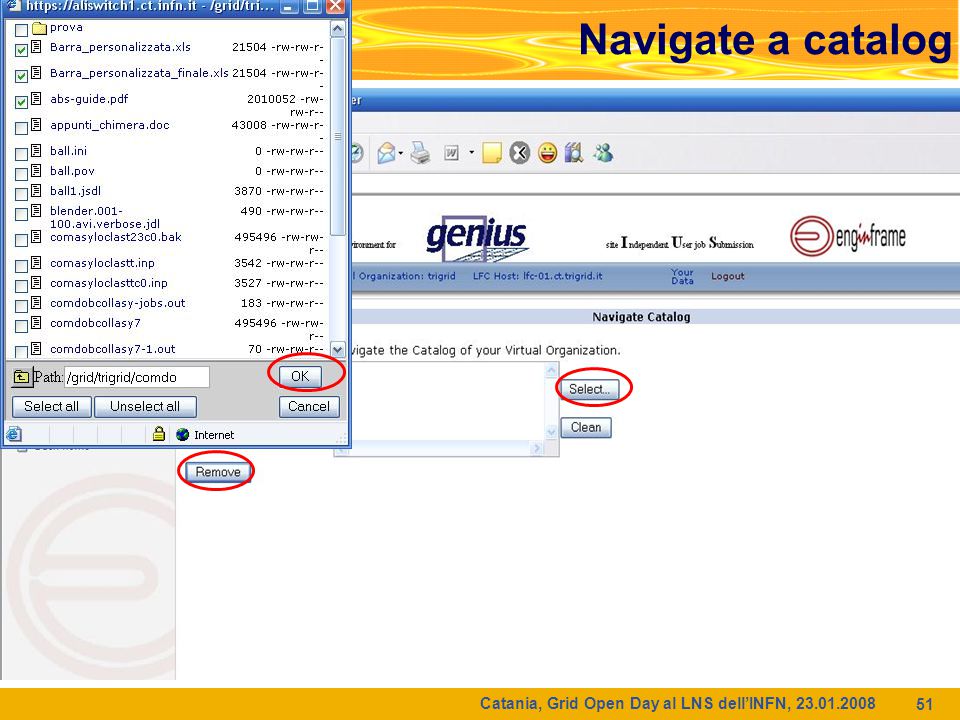
Task: Open dropdown arrow next to mail icon
Action: tap(400, 152)
